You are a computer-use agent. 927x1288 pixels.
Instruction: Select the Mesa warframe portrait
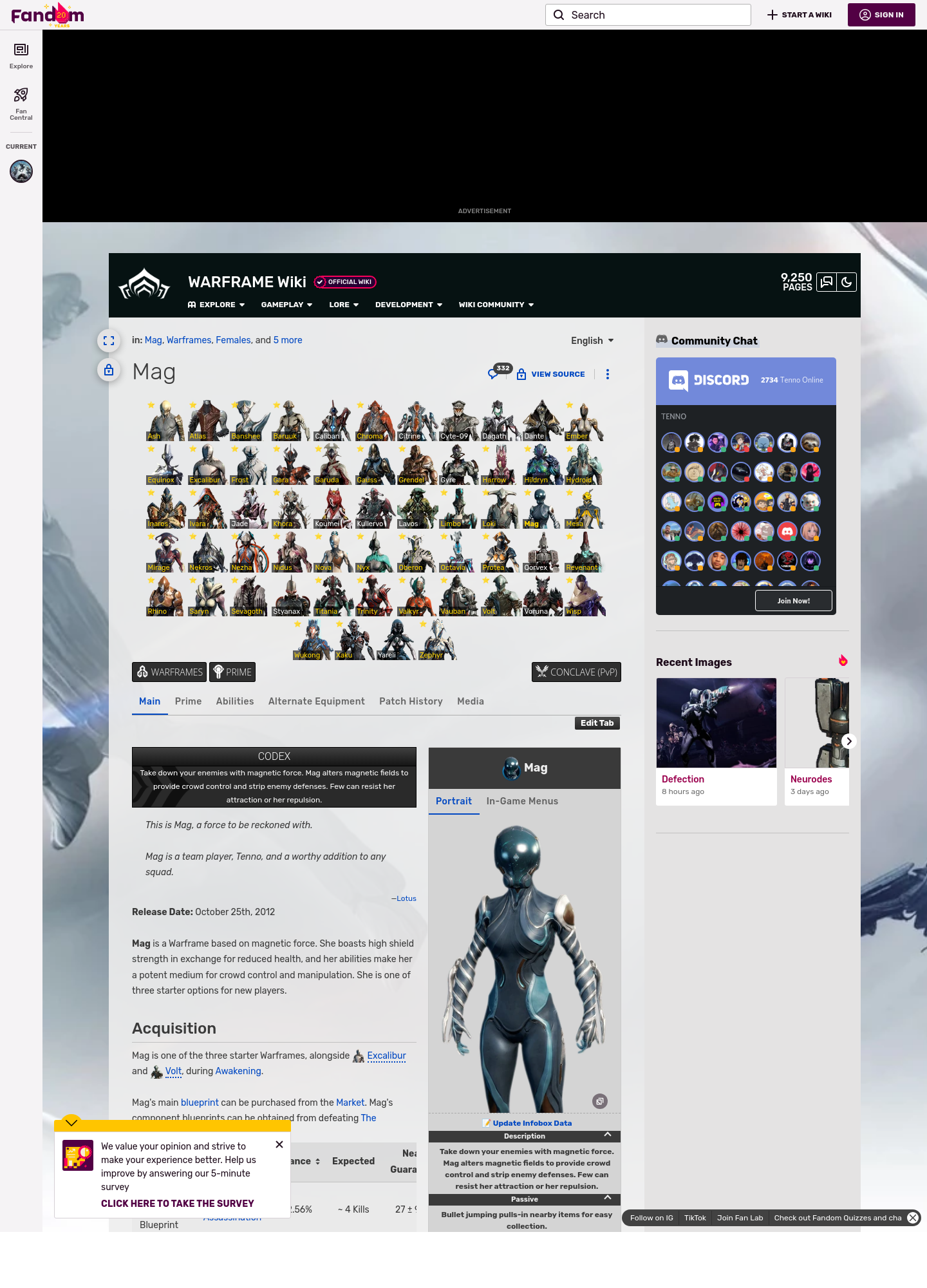(585, 507)
